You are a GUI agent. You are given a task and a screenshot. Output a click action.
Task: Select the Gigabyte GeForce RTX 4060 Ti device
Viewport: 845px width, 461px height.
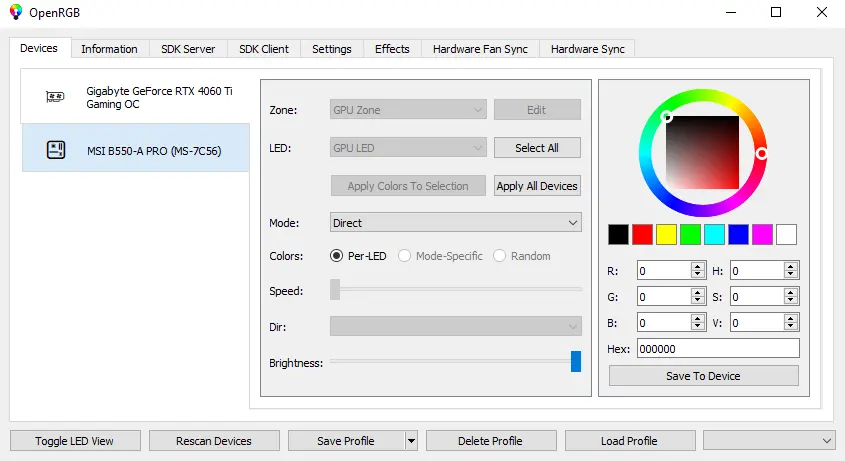(x=135, y=98)
